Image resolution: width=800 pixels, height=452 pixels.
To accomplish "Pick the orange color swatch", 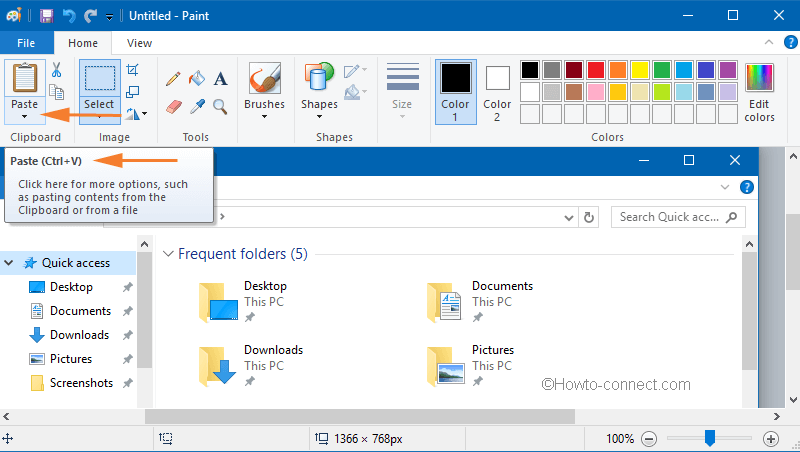I will point(618,70).
